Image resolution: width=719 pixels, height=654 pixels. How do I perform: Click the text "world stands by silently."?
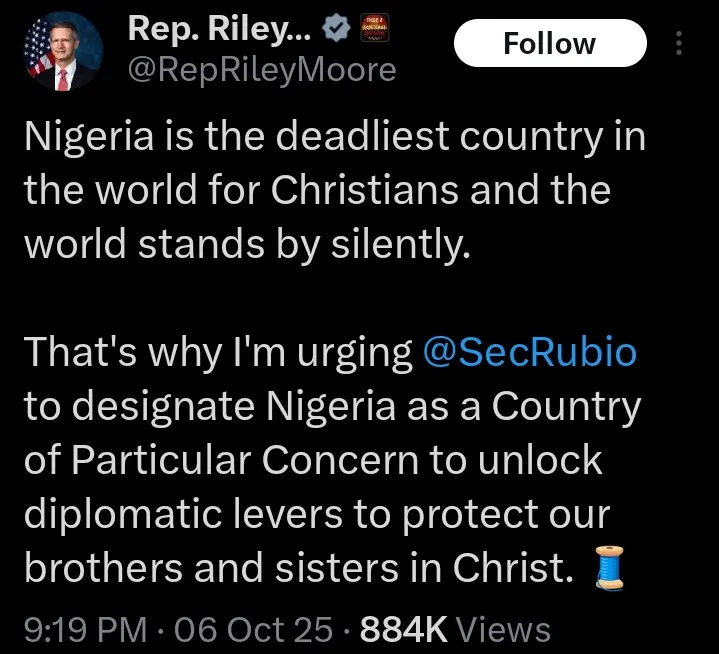246,245
